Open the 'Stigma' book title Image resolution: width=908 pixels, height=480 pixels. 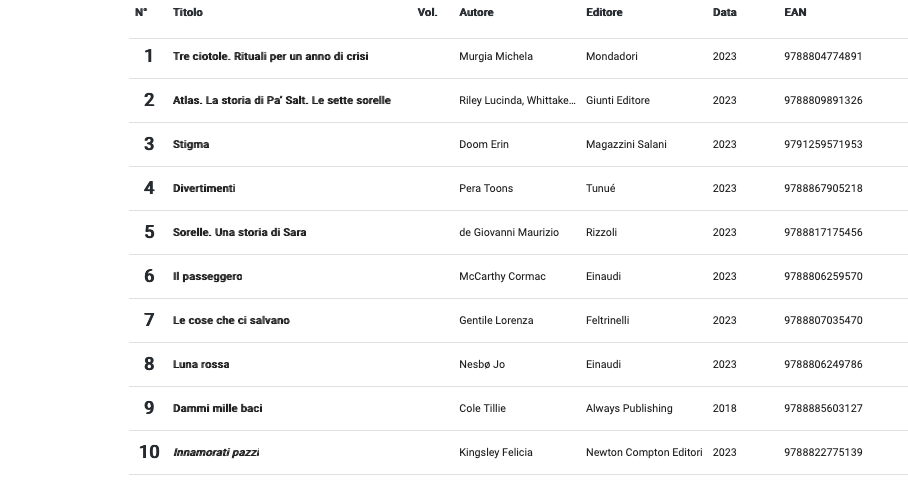191,145
